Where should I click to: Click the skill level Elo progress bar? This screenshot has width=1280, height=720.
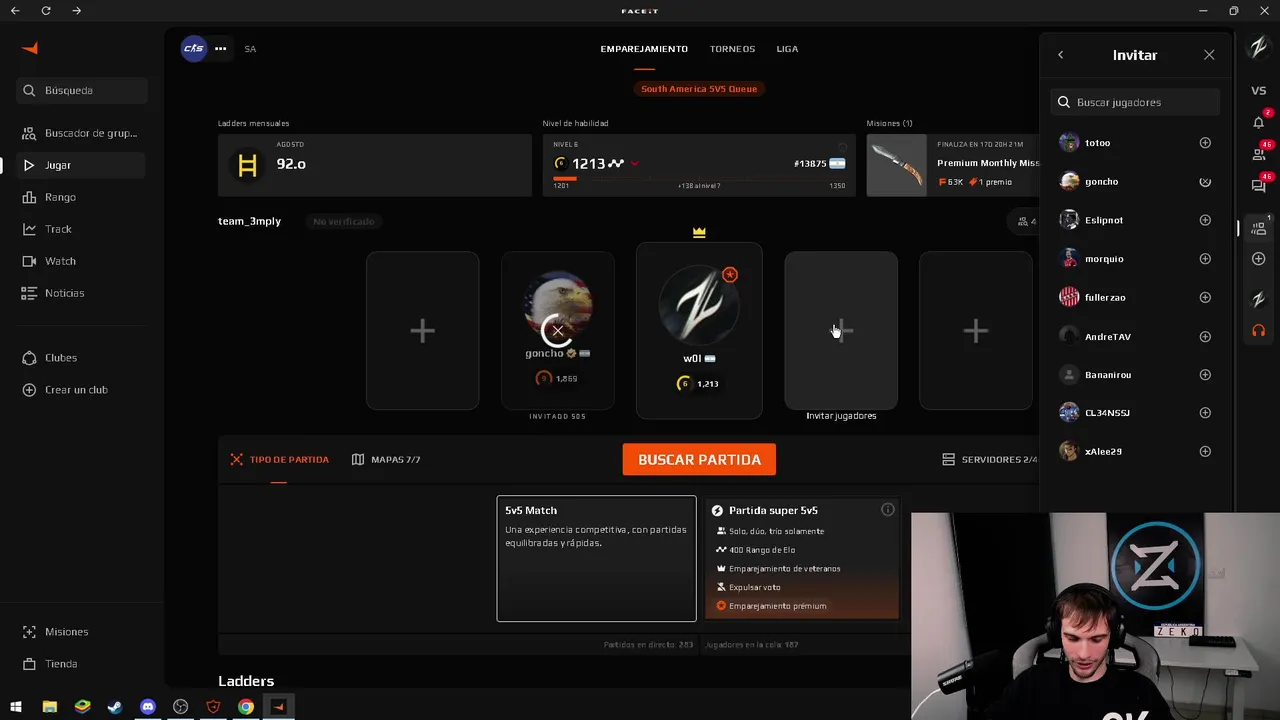(x=699, y=179)
